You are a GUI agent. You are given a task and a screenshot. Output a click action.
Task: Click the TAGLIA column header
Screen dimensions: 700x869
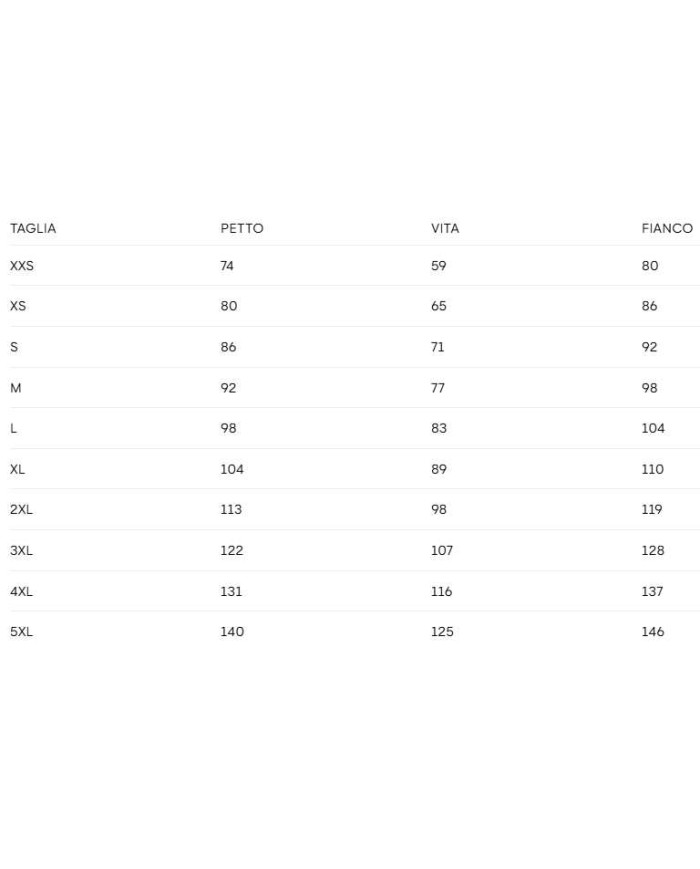tap(33, 228)
